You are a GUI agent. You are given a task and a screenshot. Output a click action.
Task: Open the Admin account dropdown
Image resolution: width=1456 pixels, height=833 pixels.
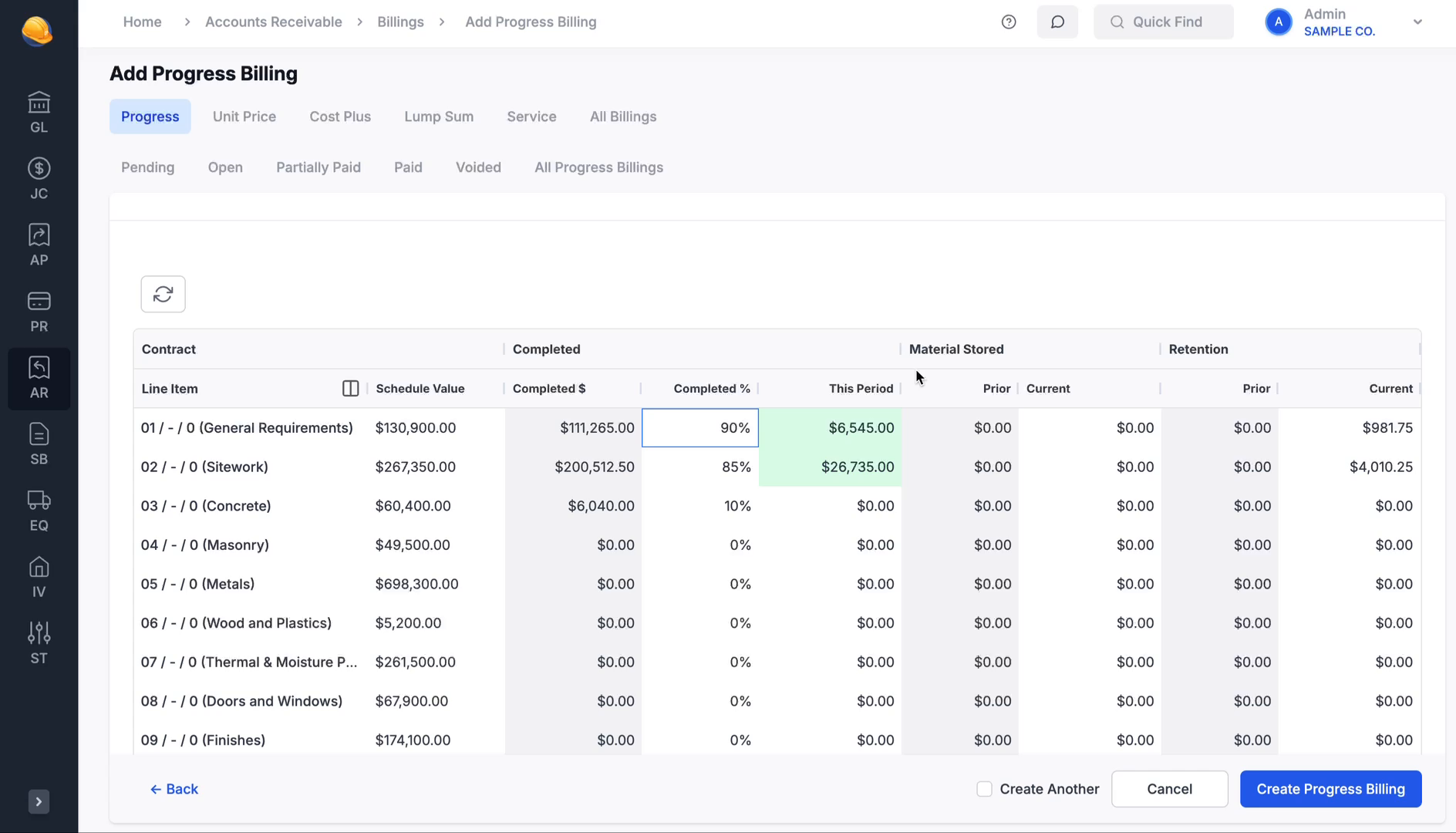(1417, 22)
